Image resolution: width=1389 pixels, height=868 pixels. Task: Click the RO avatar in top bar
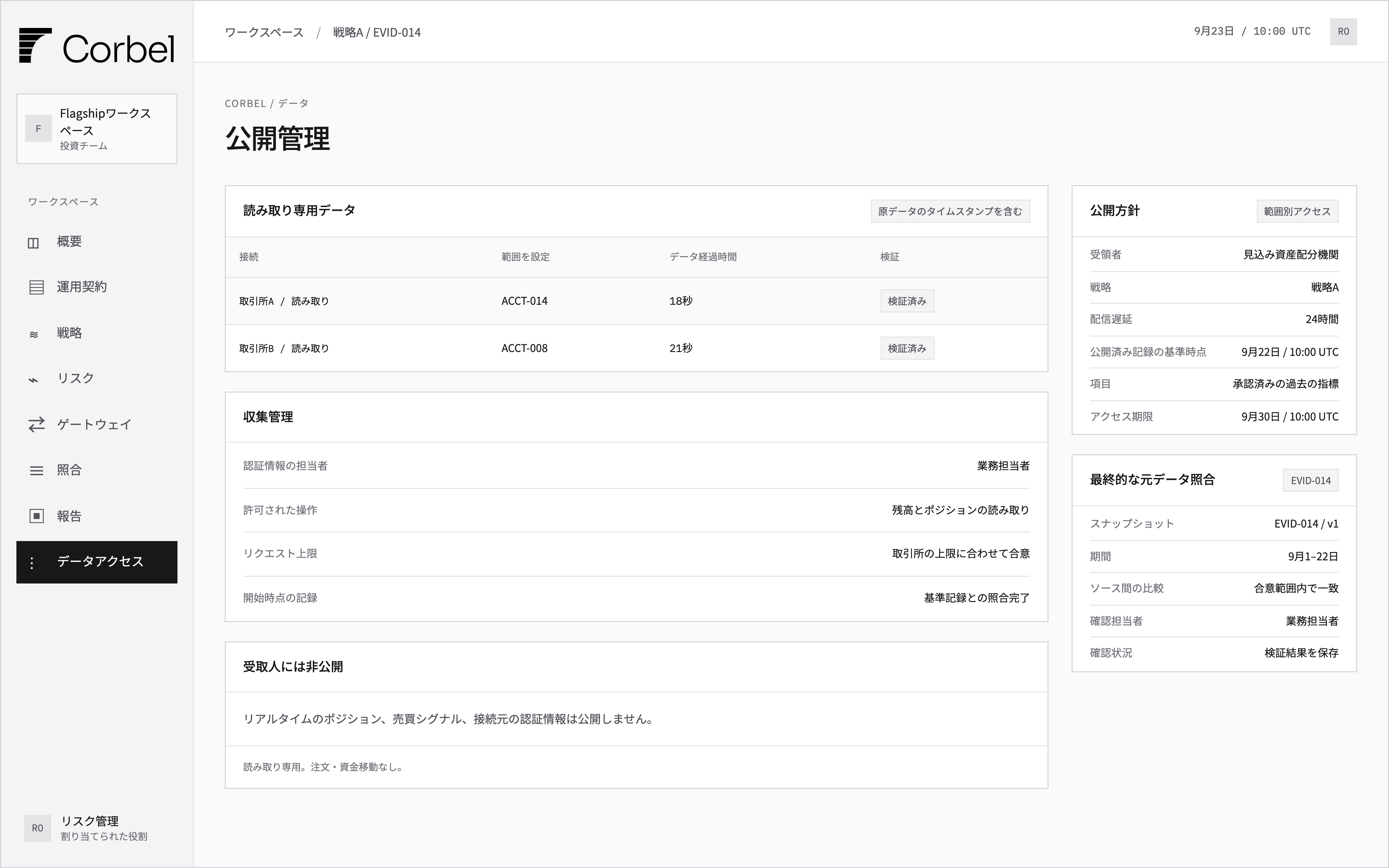coord(1343,32)
